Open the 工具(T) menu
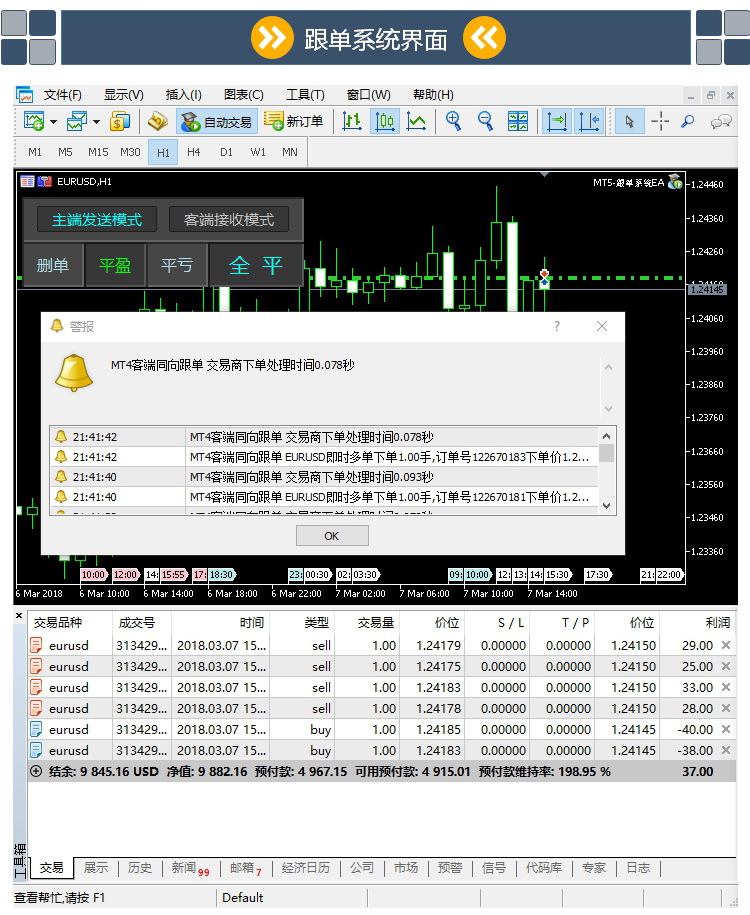 tap(305, 95)
